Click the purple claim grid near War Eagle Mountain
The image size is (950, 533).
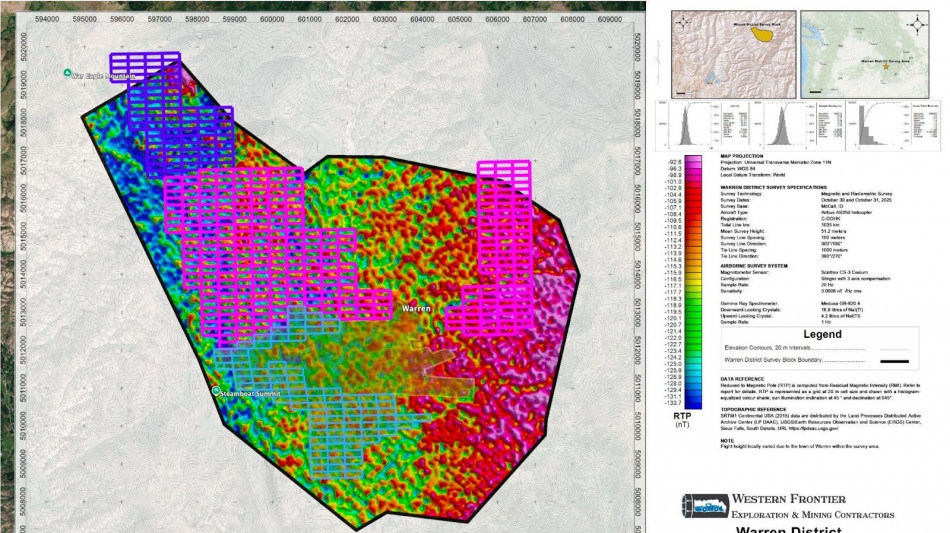pyautogui.click(x=145, y=68)
